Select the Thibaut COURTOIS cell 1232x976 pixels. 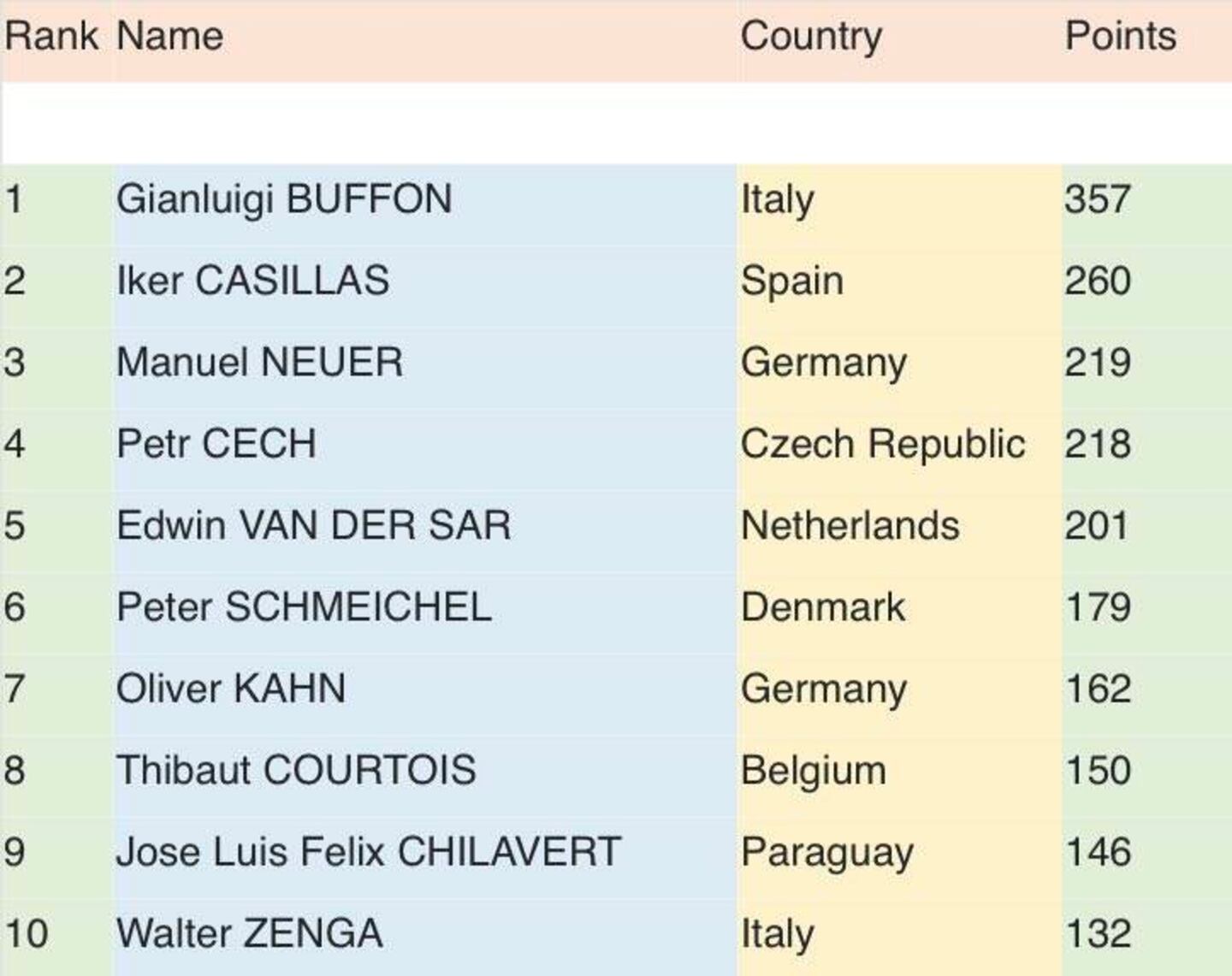tap(296, 770)
